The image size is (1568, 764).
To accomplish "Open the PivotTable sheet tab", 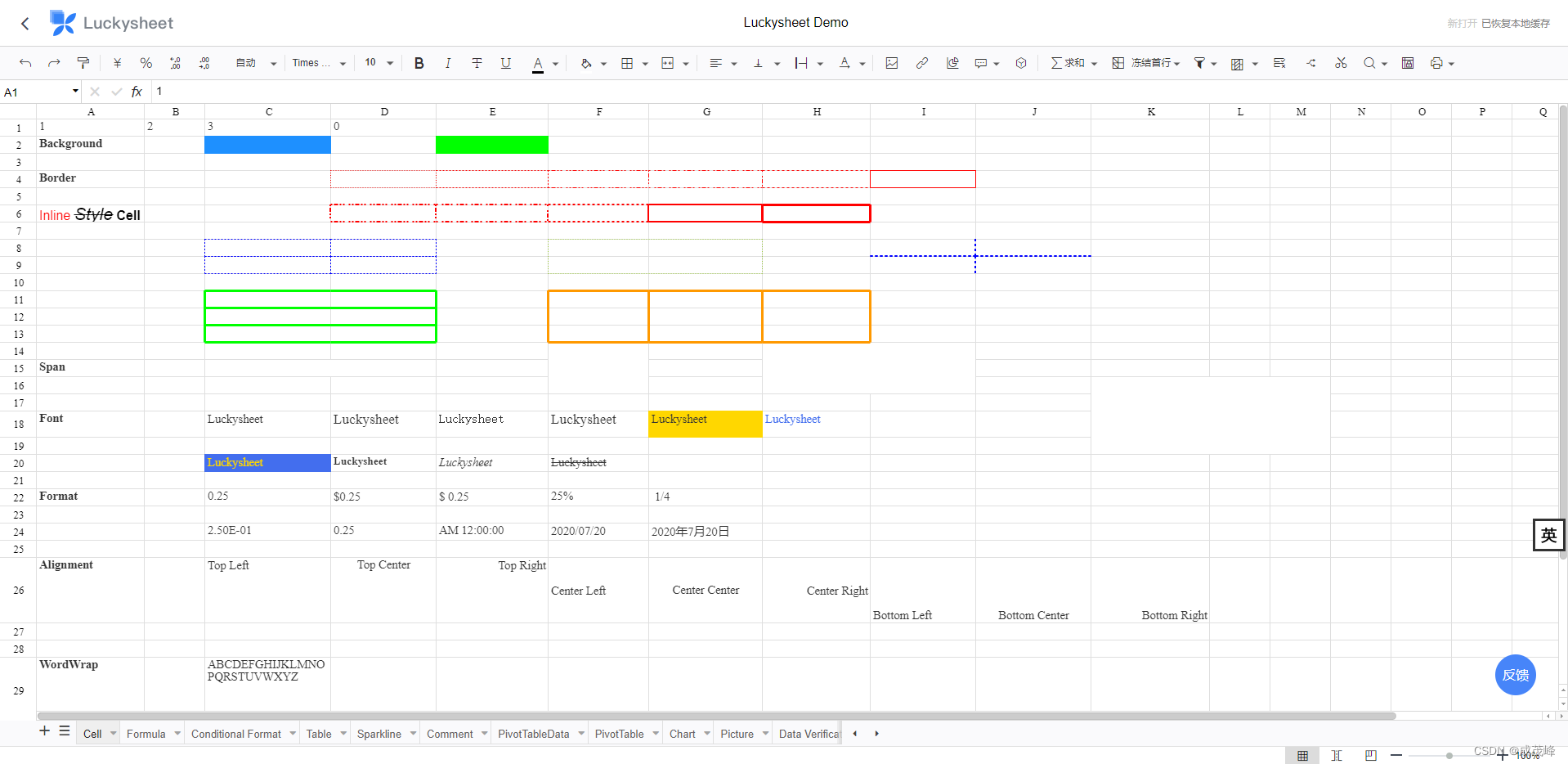I will click(619, 734).
